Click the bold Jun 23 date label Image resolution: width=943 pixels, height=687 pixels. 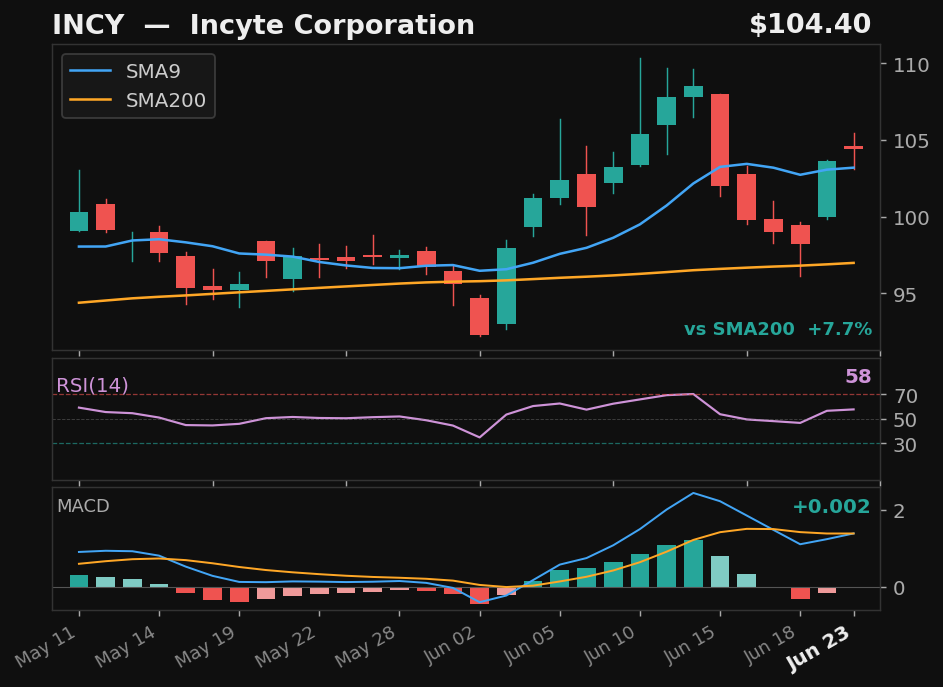[x=820, y=648]
